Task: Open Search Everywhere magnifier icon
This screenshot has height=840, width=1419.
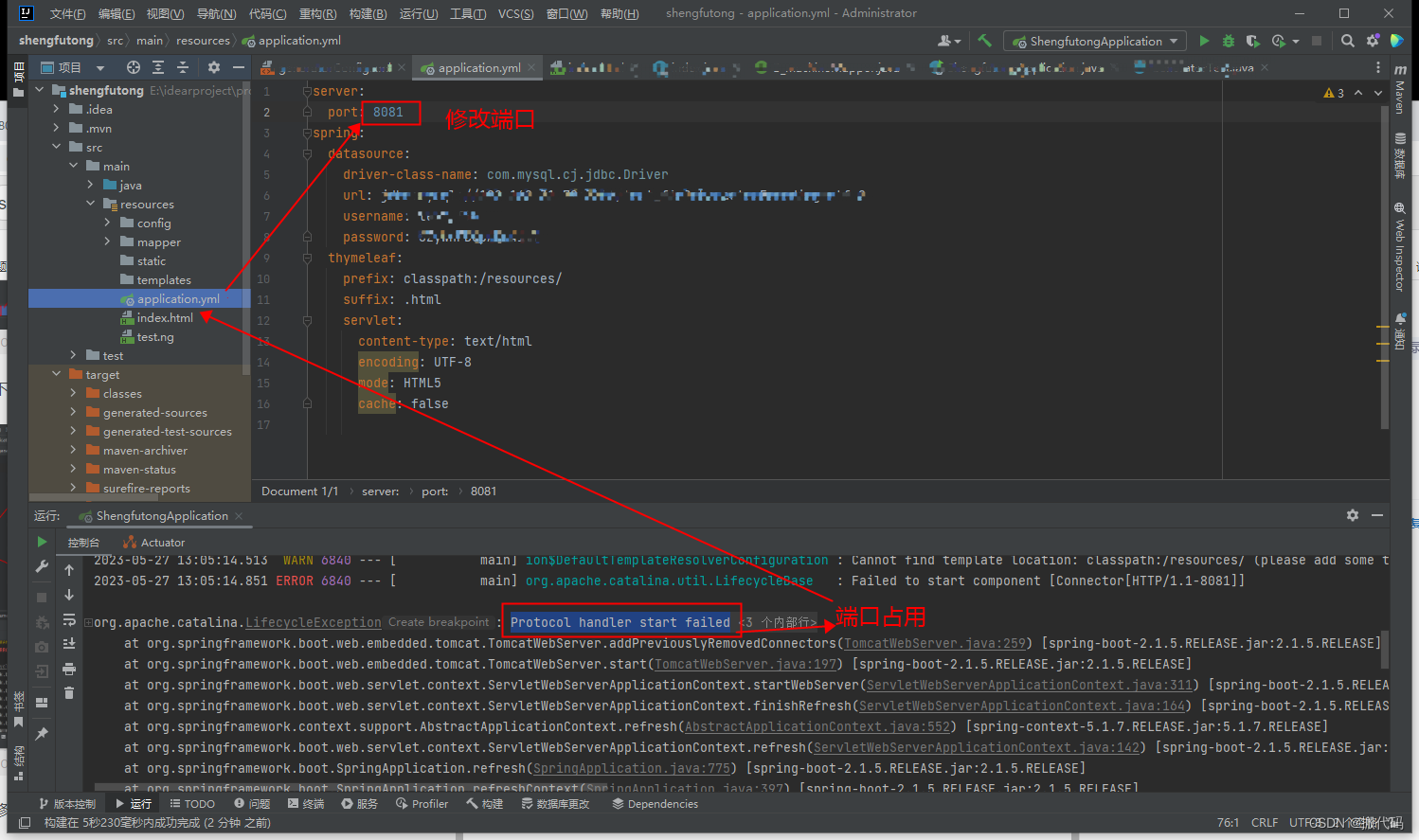Action: (x=1348, y=41)
